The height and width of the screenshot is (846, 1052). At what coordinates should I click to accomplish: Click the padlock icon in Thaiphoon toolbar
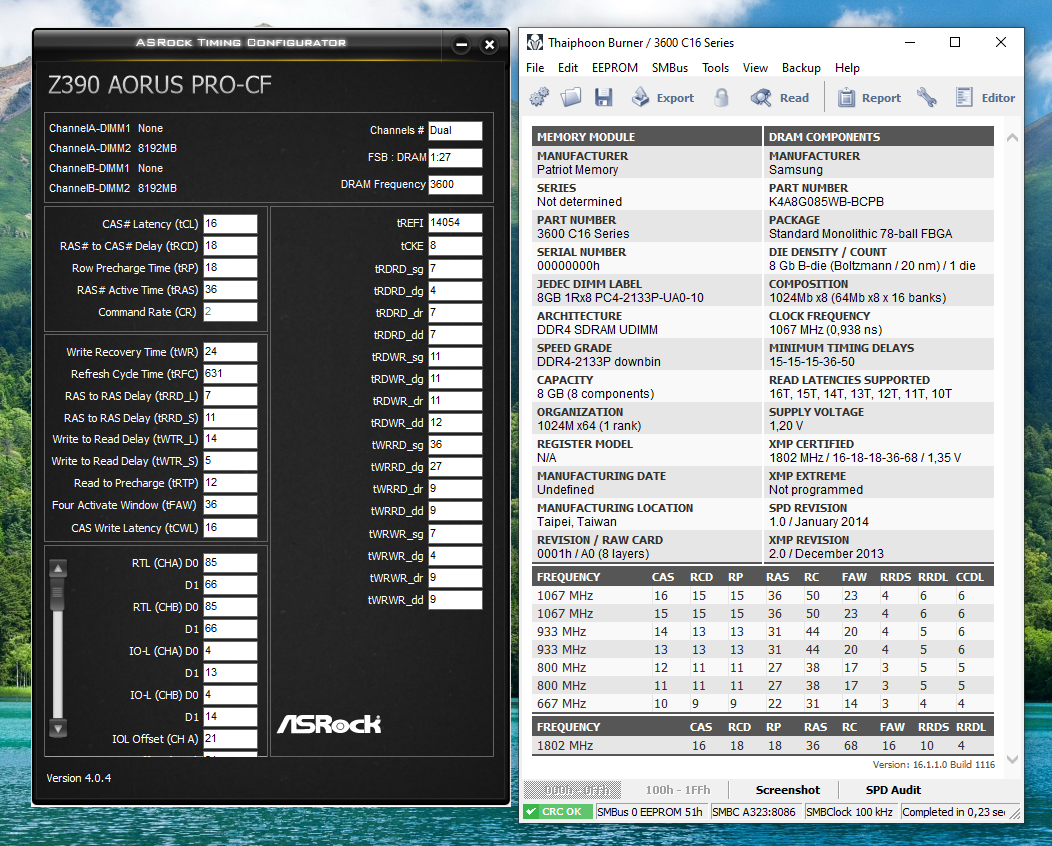click(x=721, y=98)
